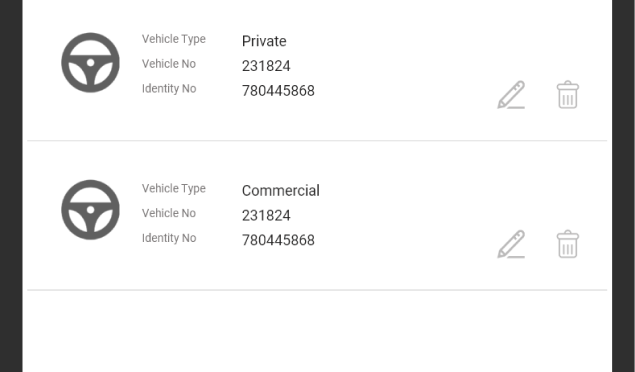Select the Private vehicle type value
Image resolution: width=635 pixels, height=372 pixels.
264,41
